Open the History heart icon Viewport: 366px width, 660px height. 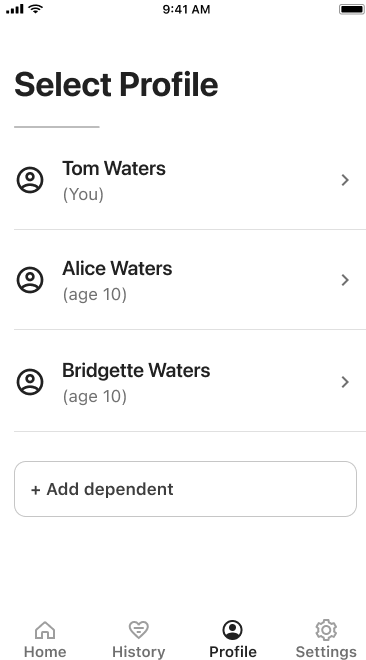[x=139, y=630]
